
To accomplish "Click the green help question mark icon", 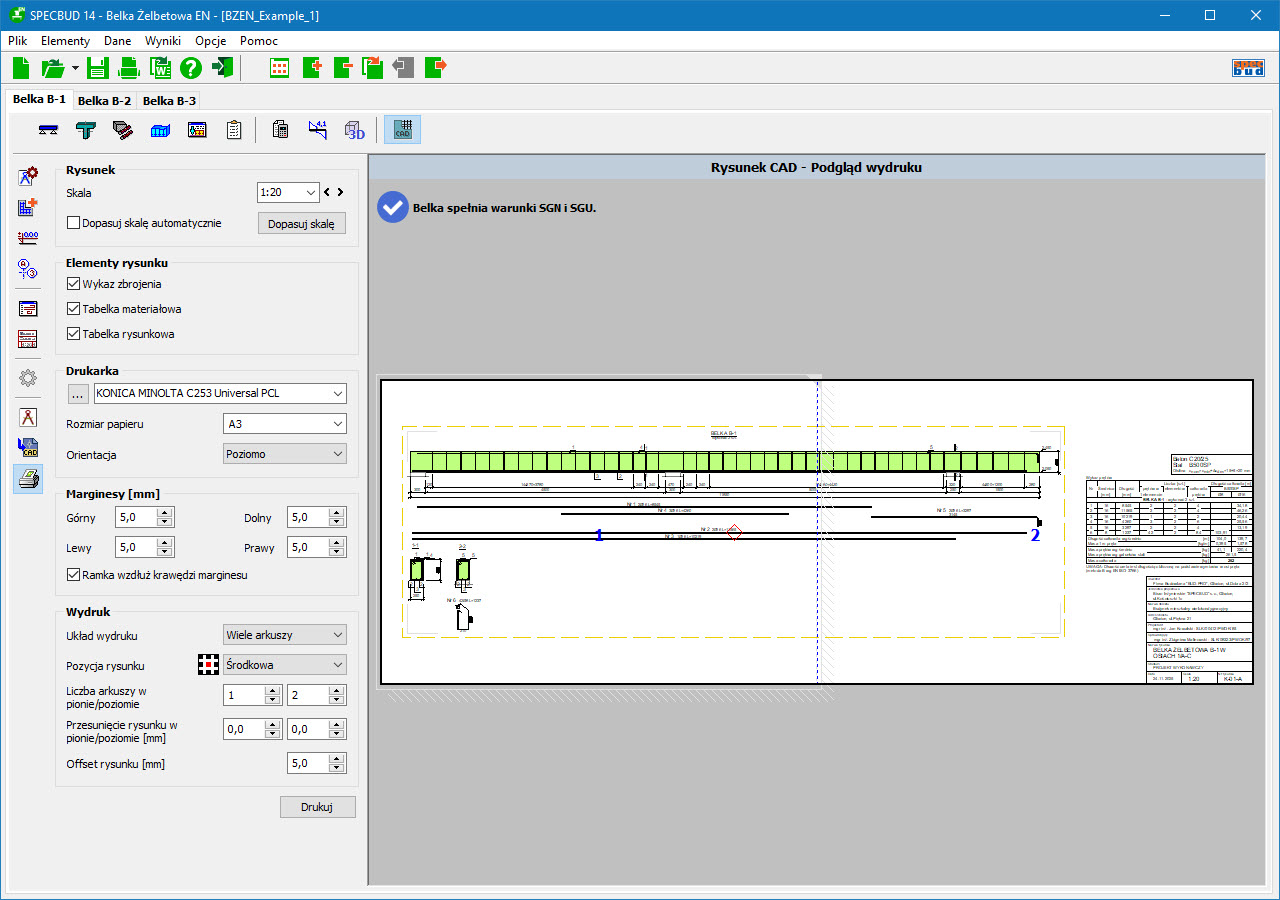I will click(191, 68).
